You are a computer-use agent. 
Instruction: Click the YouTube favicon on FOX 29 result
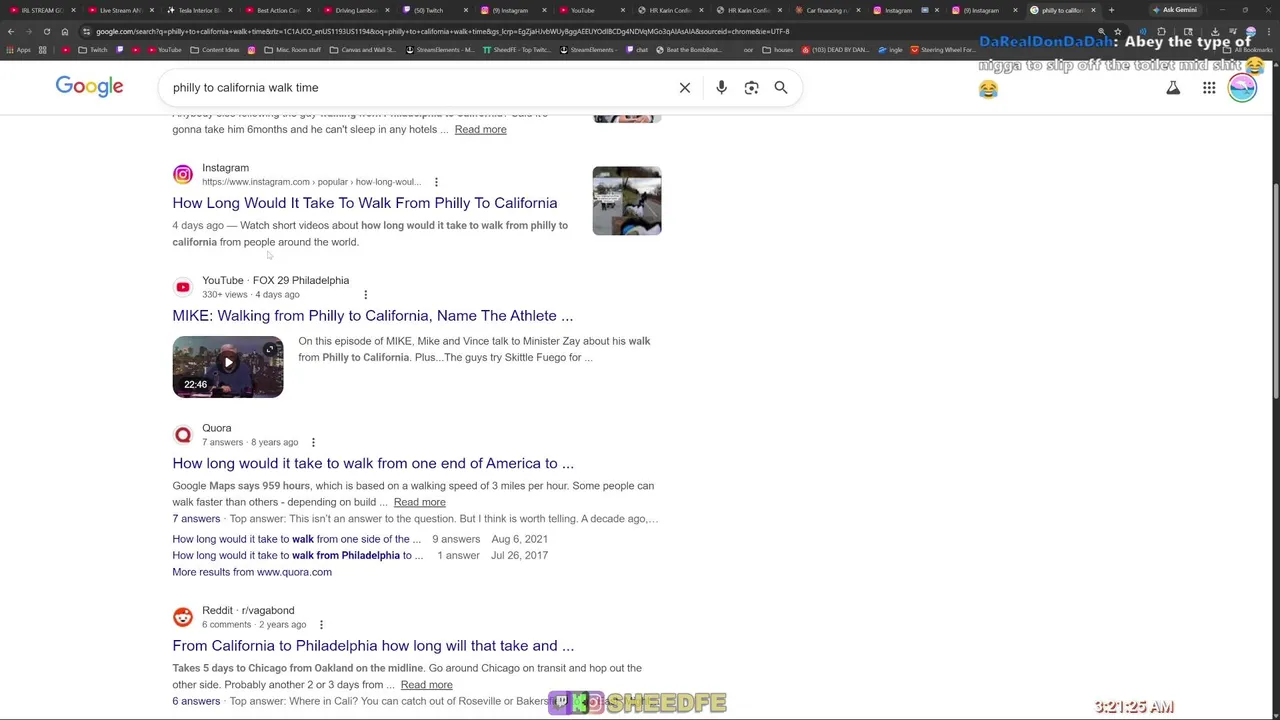tap(182, 287)
